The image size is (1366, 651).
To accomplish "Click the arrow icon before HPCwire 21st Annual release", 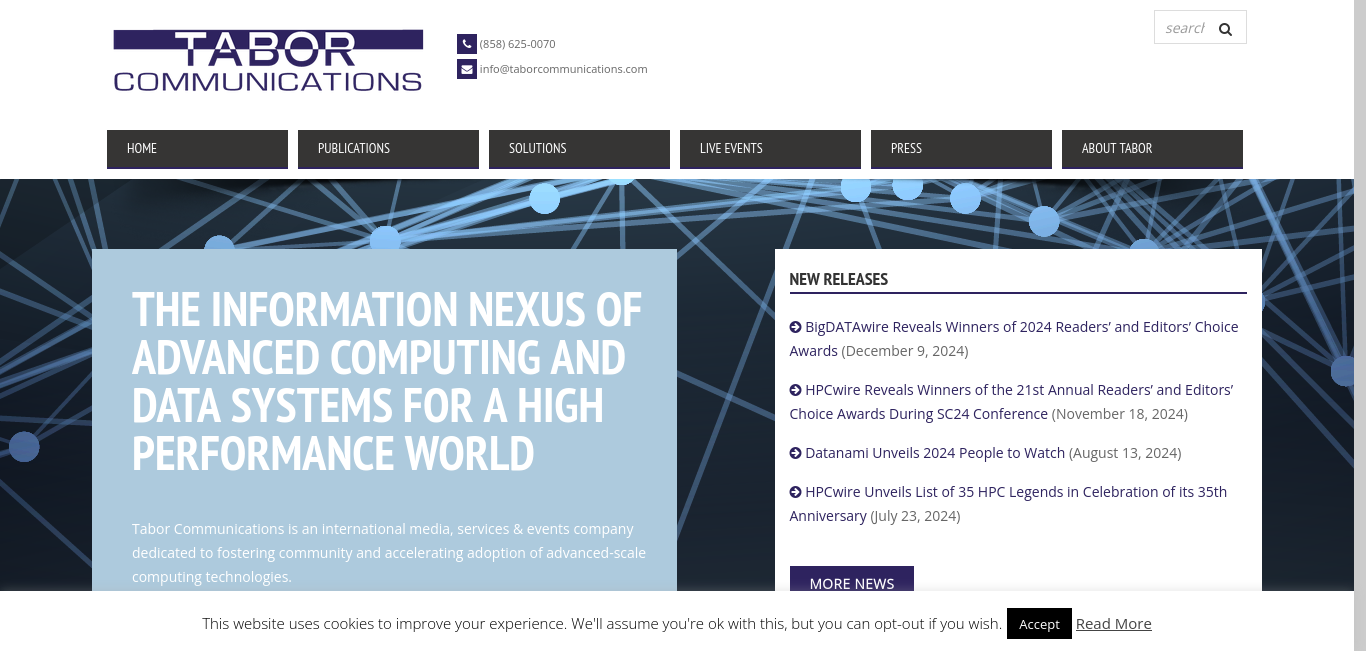I will click(795, 390).
